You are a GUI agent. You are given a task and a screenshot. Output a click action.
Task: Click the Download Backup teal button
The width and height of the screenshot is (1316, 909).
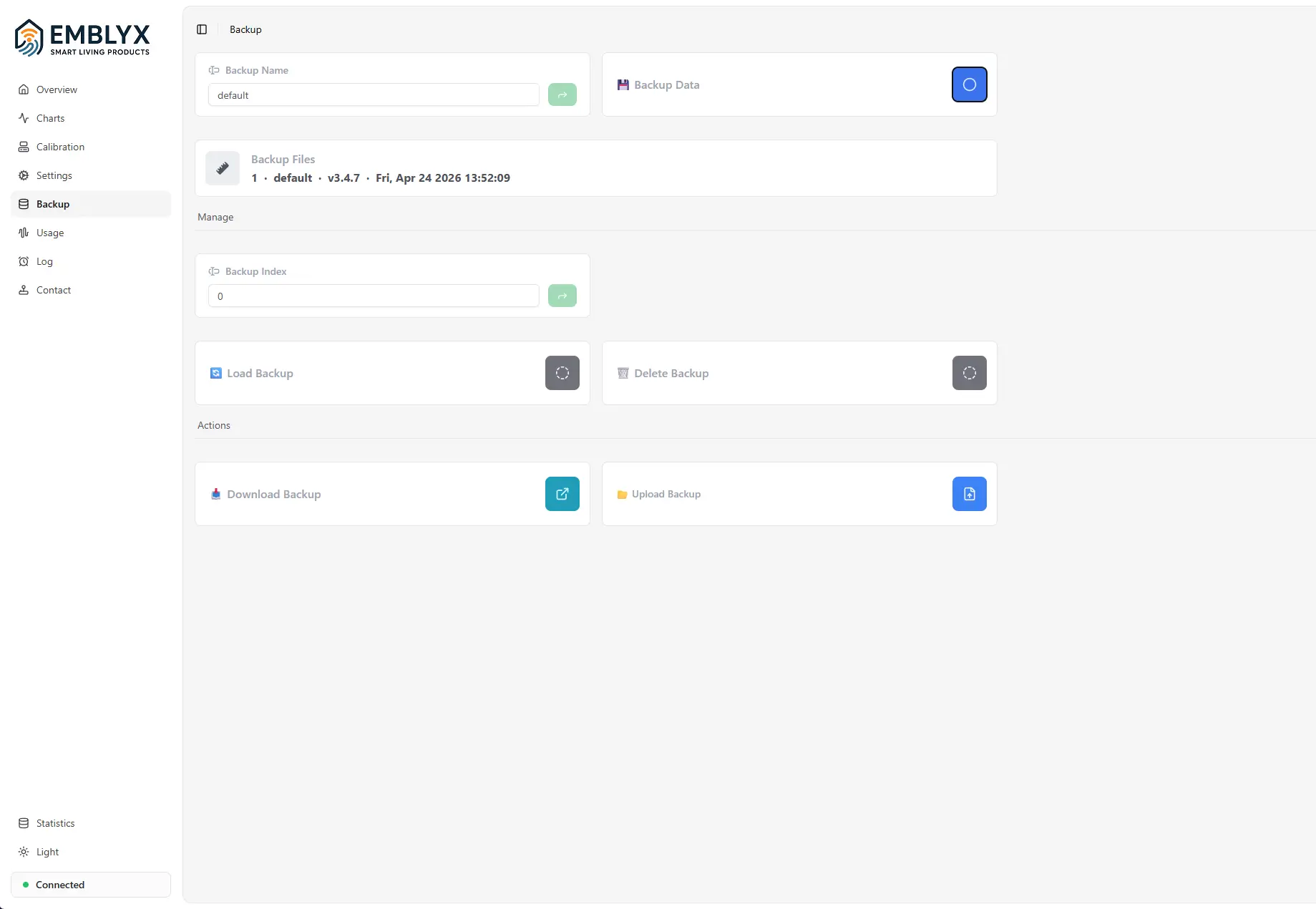coord(562,494)
